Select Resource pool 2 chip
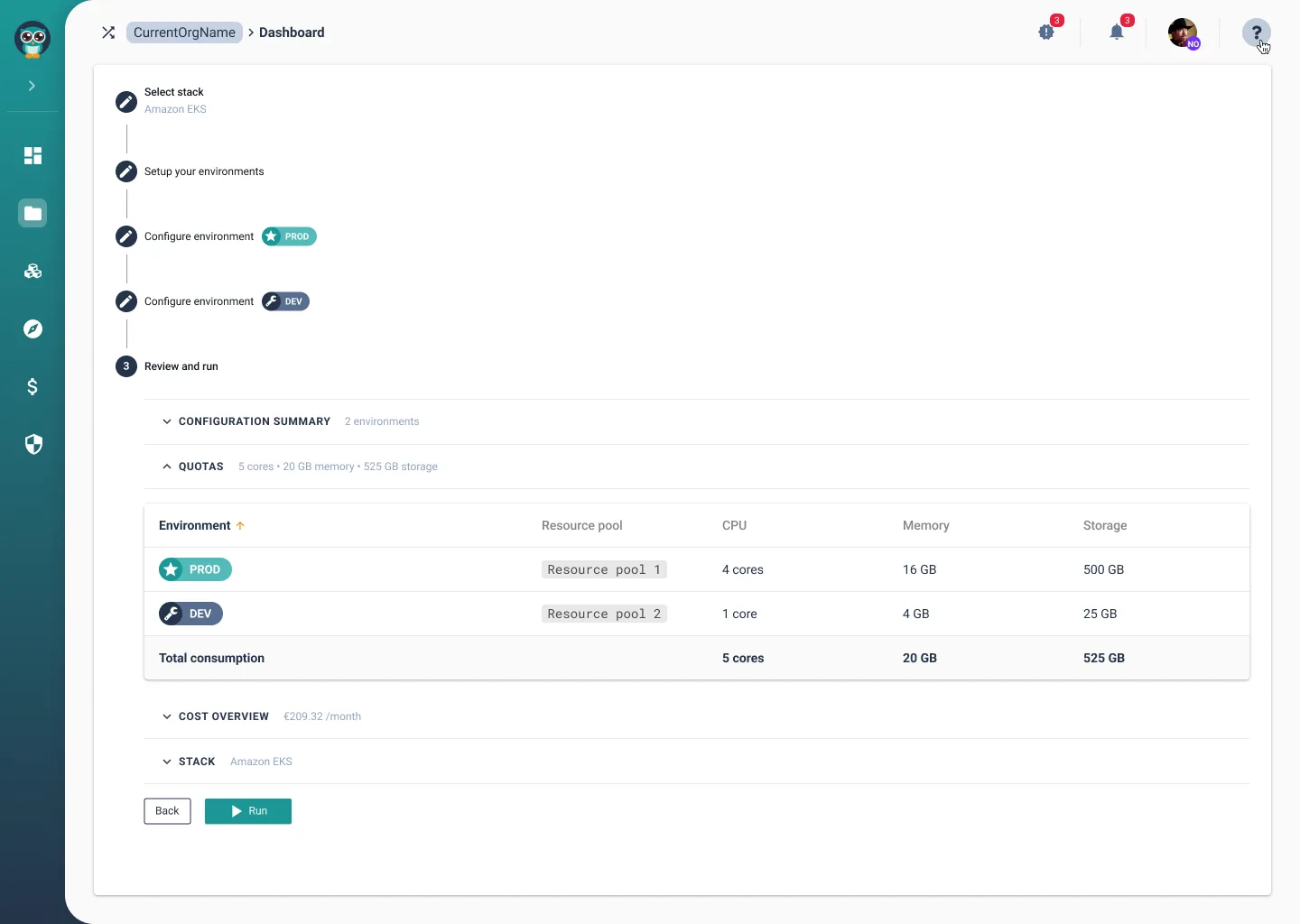Image resolution: width=1300 pixels, height=924 pixels. [x=604, y=614]
